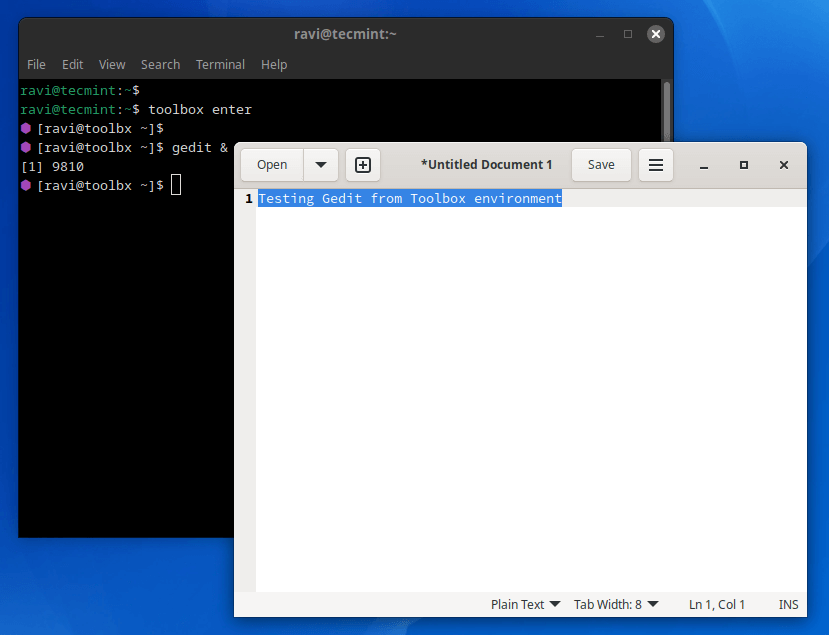This screenshot has height=635, width=829.
Task: Click the Ln 1, Col 1 position indicator
Action: coord(716,604)
